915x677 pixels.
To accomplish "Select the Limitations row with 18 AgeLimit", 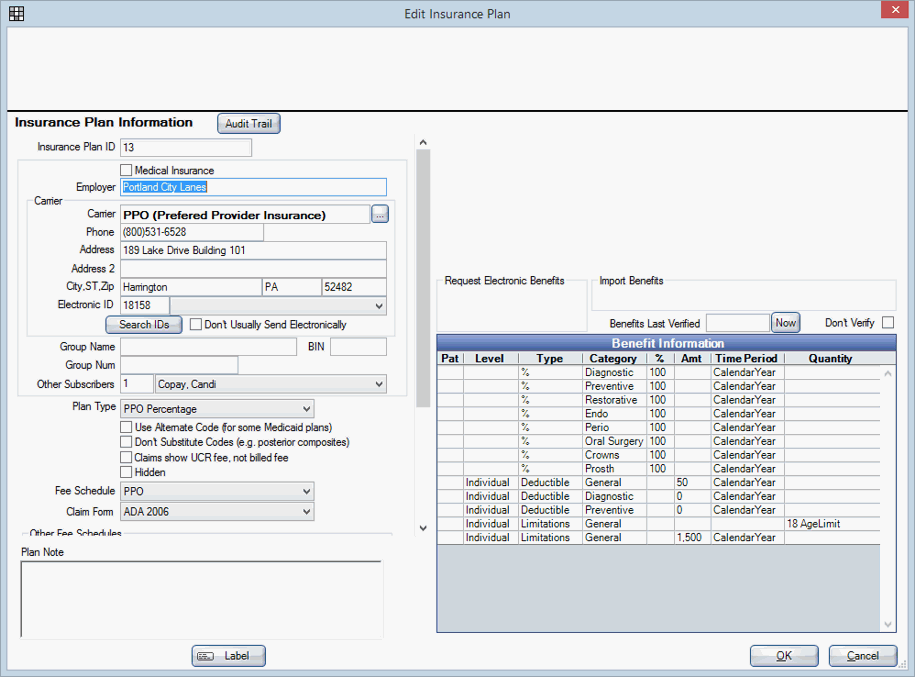I will [x=658, y=524].
